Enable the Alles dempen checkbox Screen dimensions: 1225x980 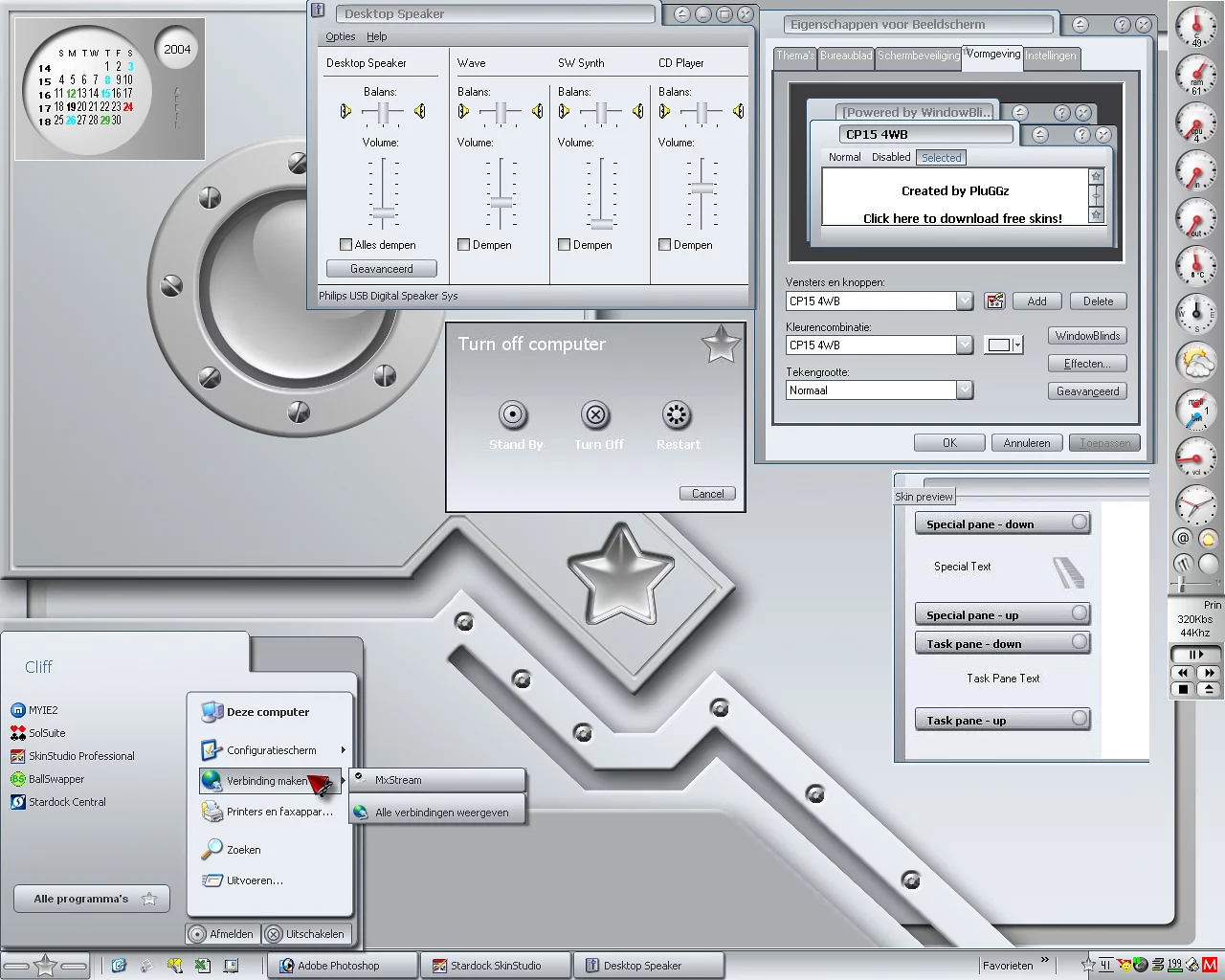click(x=346, y=245)
